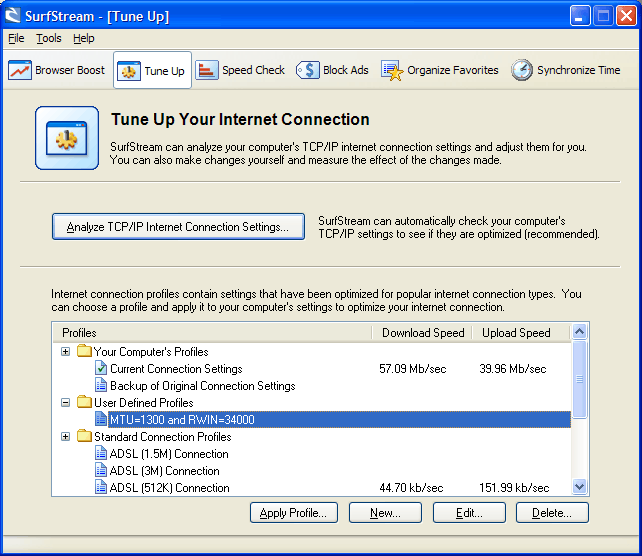Click the Current Connection Settings checkmark icon
The height and width of the screenshot is (556, 642).
pos(101,368)
